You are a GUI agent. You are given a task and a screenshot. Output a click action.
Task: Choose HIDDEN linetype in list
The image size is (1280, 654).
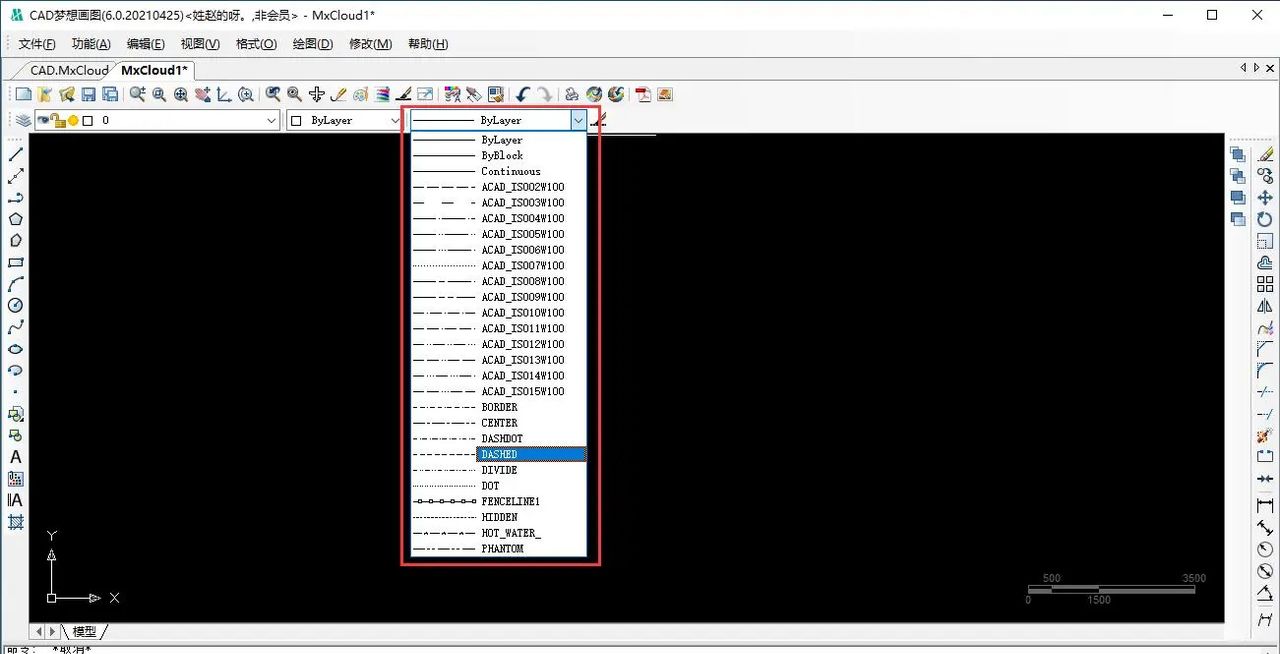498,517
